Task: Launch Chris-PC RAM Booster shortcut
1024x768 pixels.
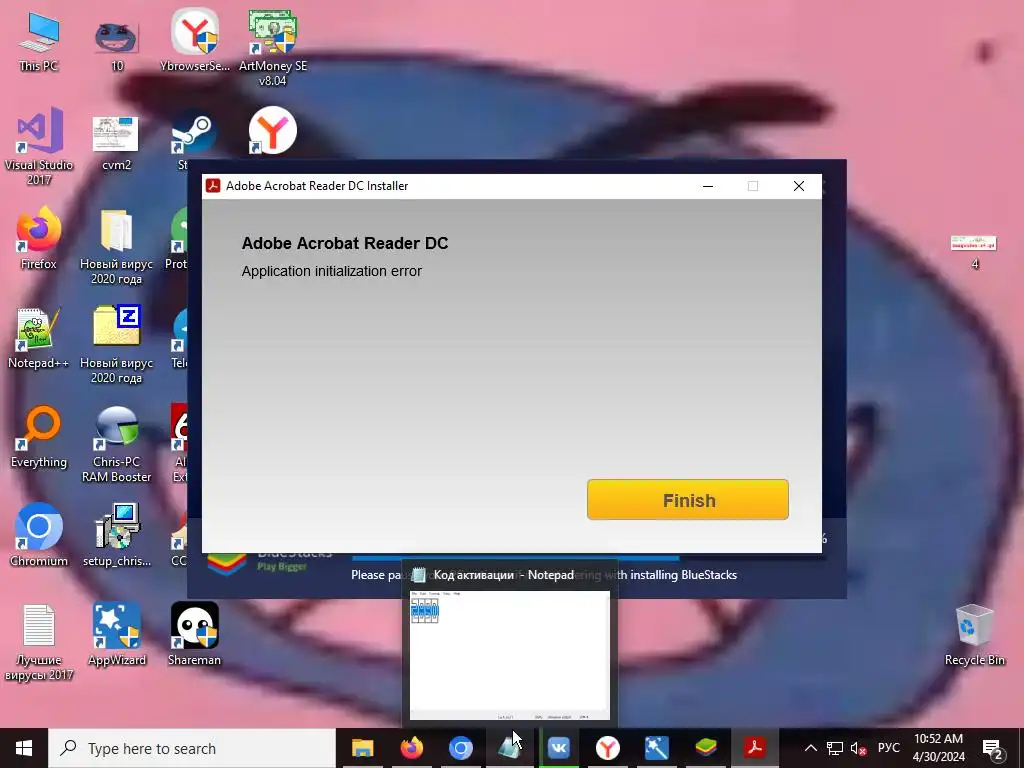Action: 116,443
